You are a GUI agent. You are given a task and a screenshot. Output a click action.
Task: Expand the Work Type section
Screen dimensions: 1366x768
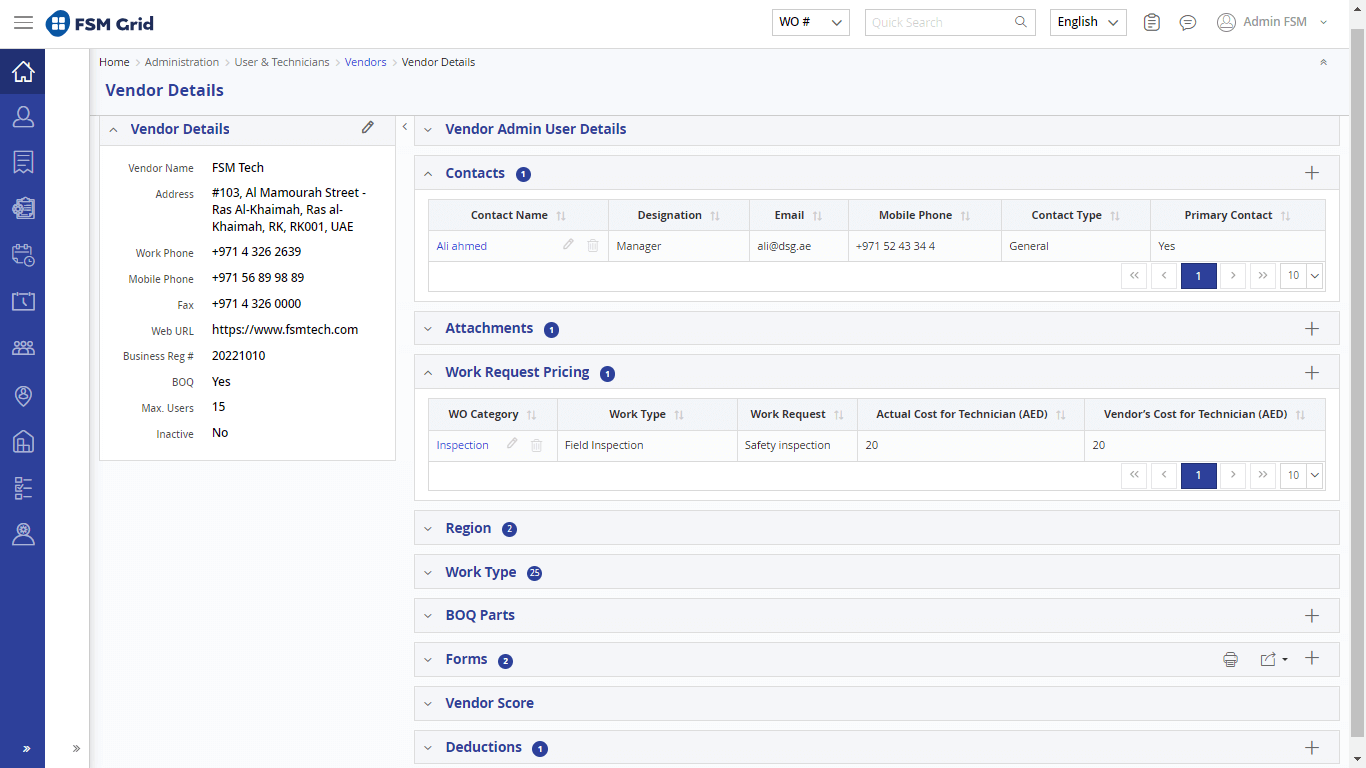pos(428,572)
